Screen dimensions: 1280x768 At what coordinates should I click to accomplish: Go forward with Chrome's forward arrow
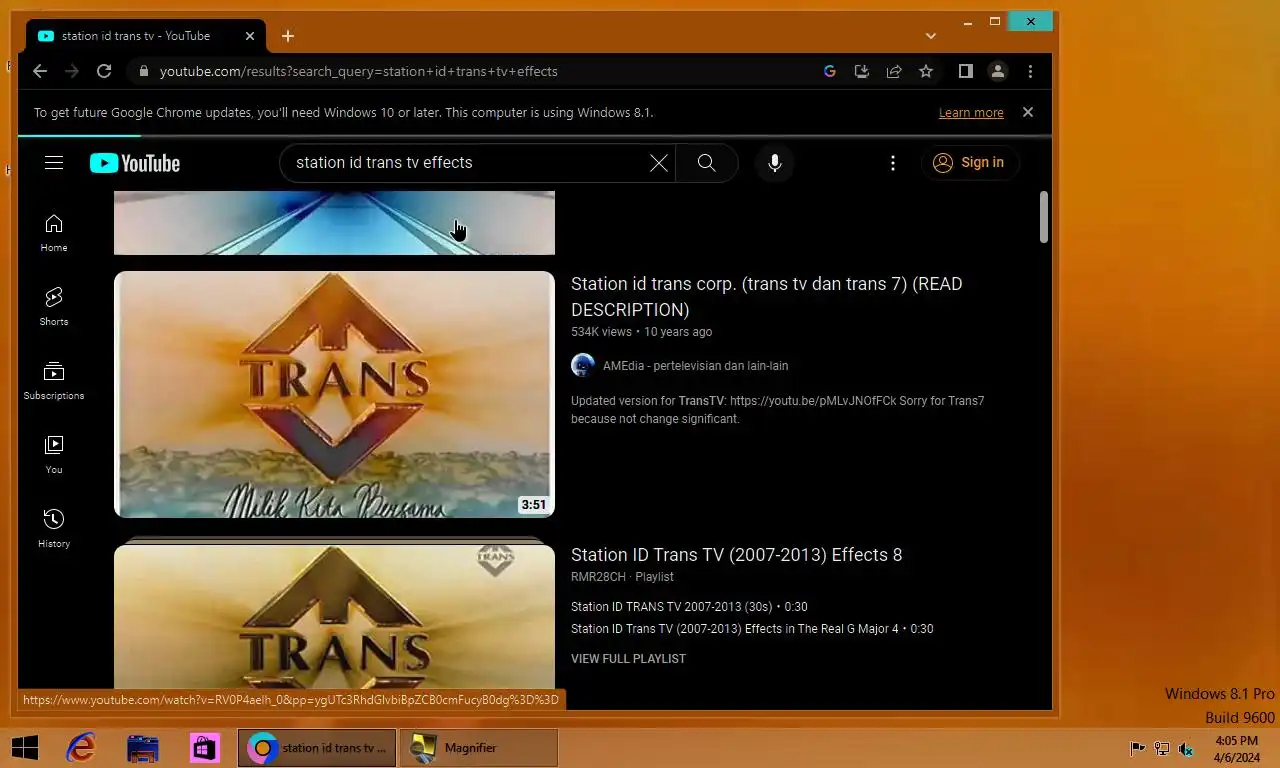(x=72, y=71)
